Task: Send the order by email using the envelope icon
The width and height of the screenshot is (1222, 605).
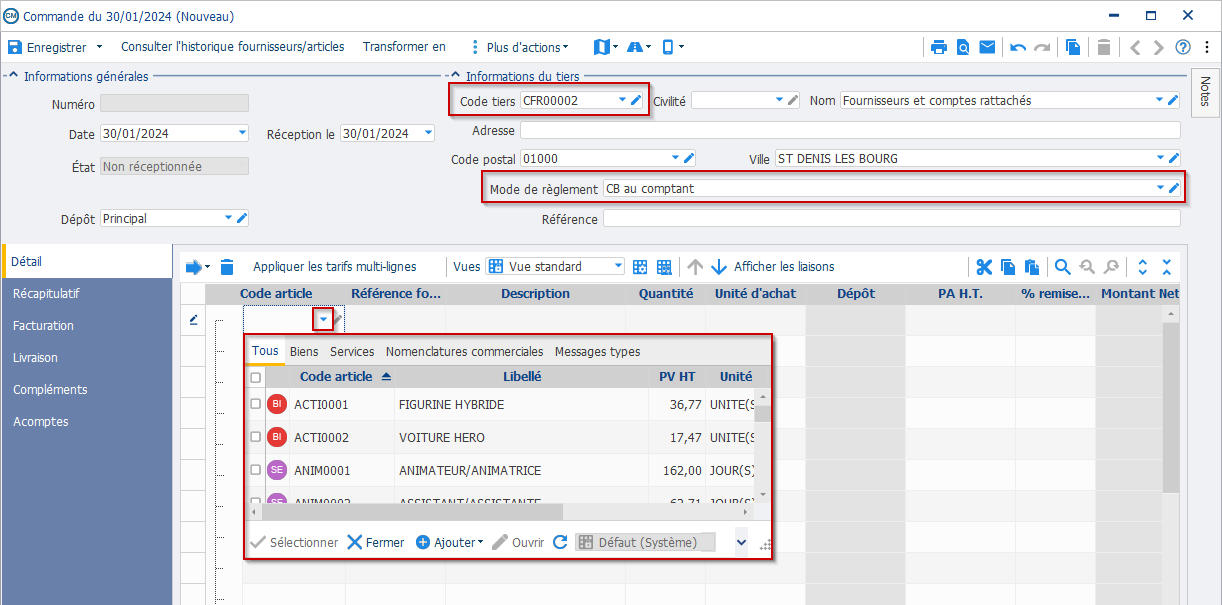Action: coord(987,47)
